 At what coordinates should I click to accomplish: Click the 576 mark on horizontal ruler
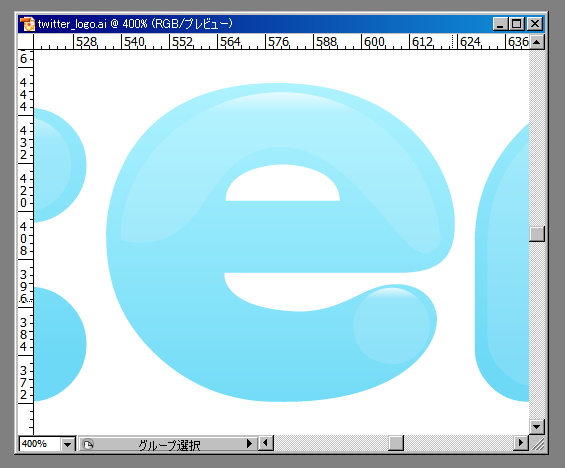278,42
